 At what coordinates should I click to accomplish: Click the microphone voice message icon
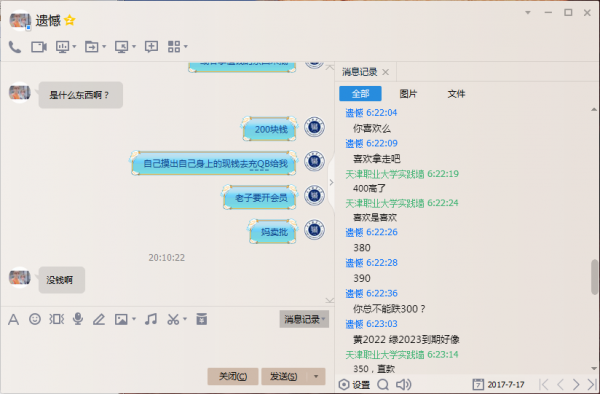pyautogui.click(x=78, y=319)
